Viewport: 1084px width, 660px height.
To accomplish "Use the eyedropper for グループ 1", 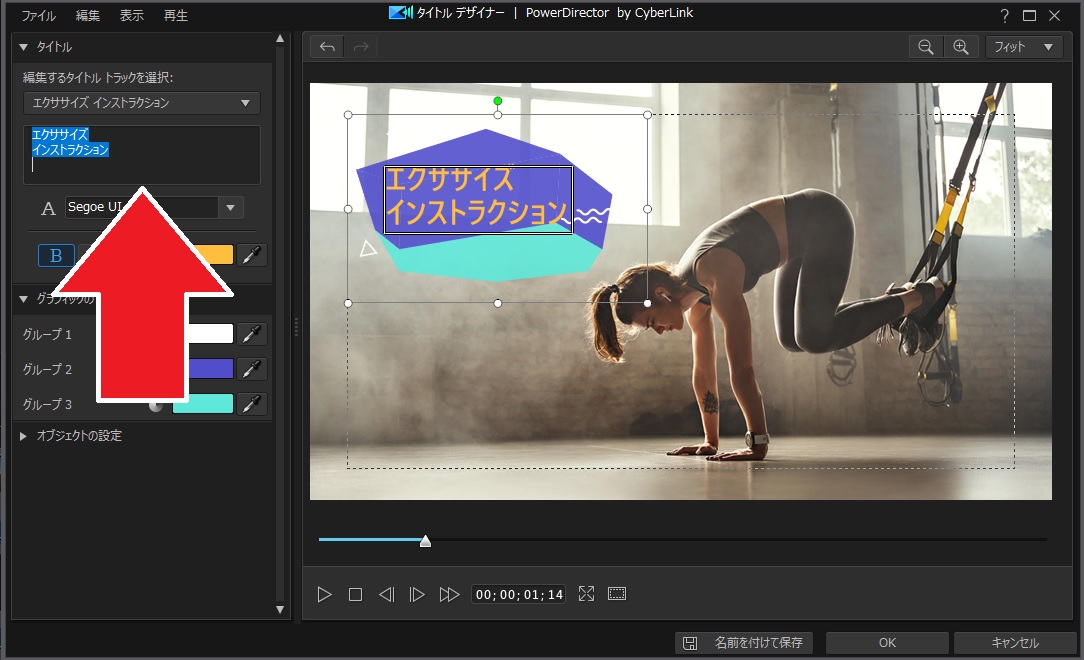I will [252, 334].
